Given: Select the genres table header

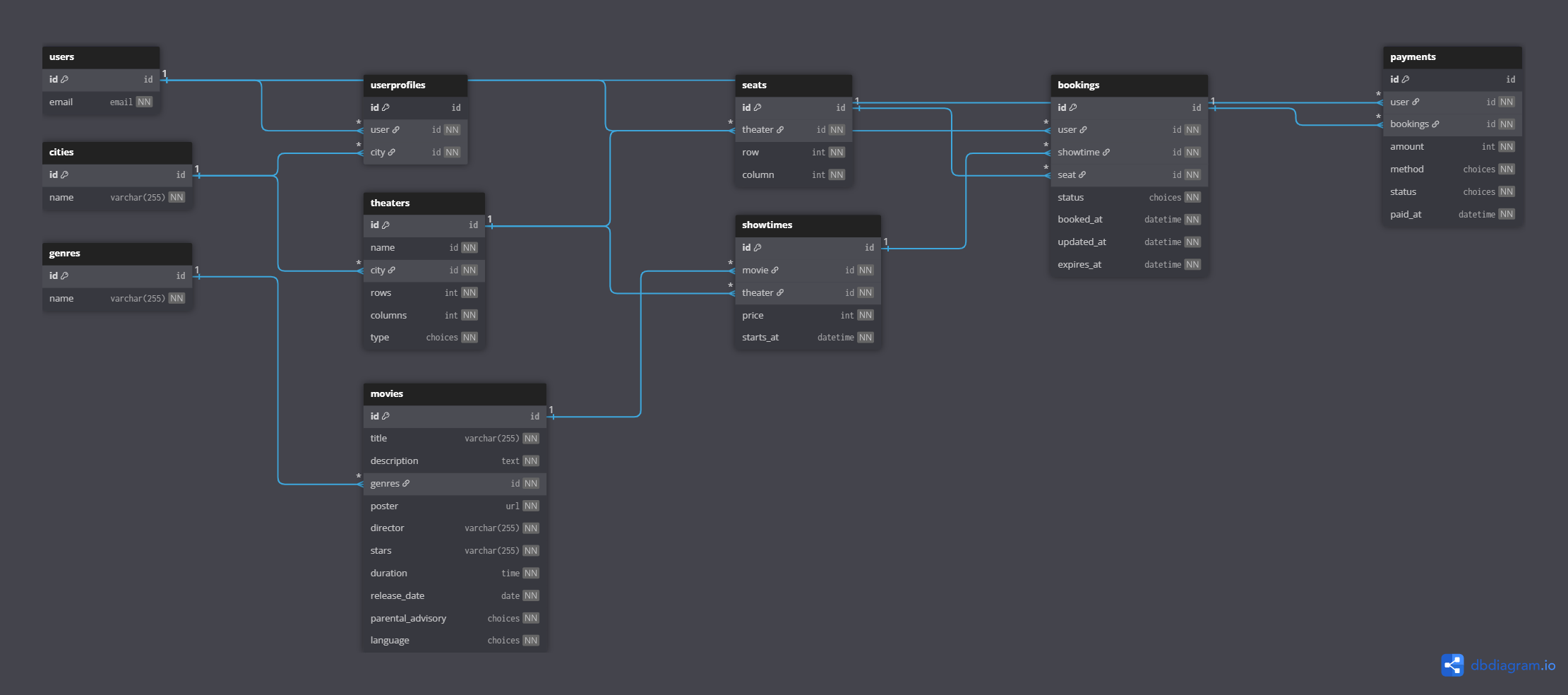Looking at the screenshot, I should pos(117,254).
